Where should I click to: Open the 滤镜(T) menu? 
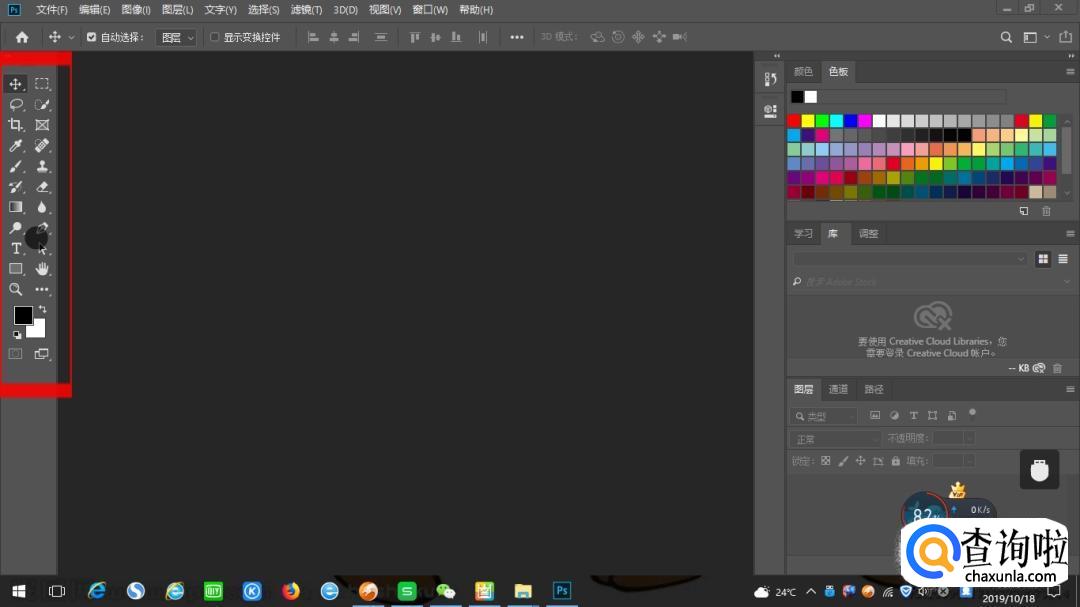click(x=306, y=9)
